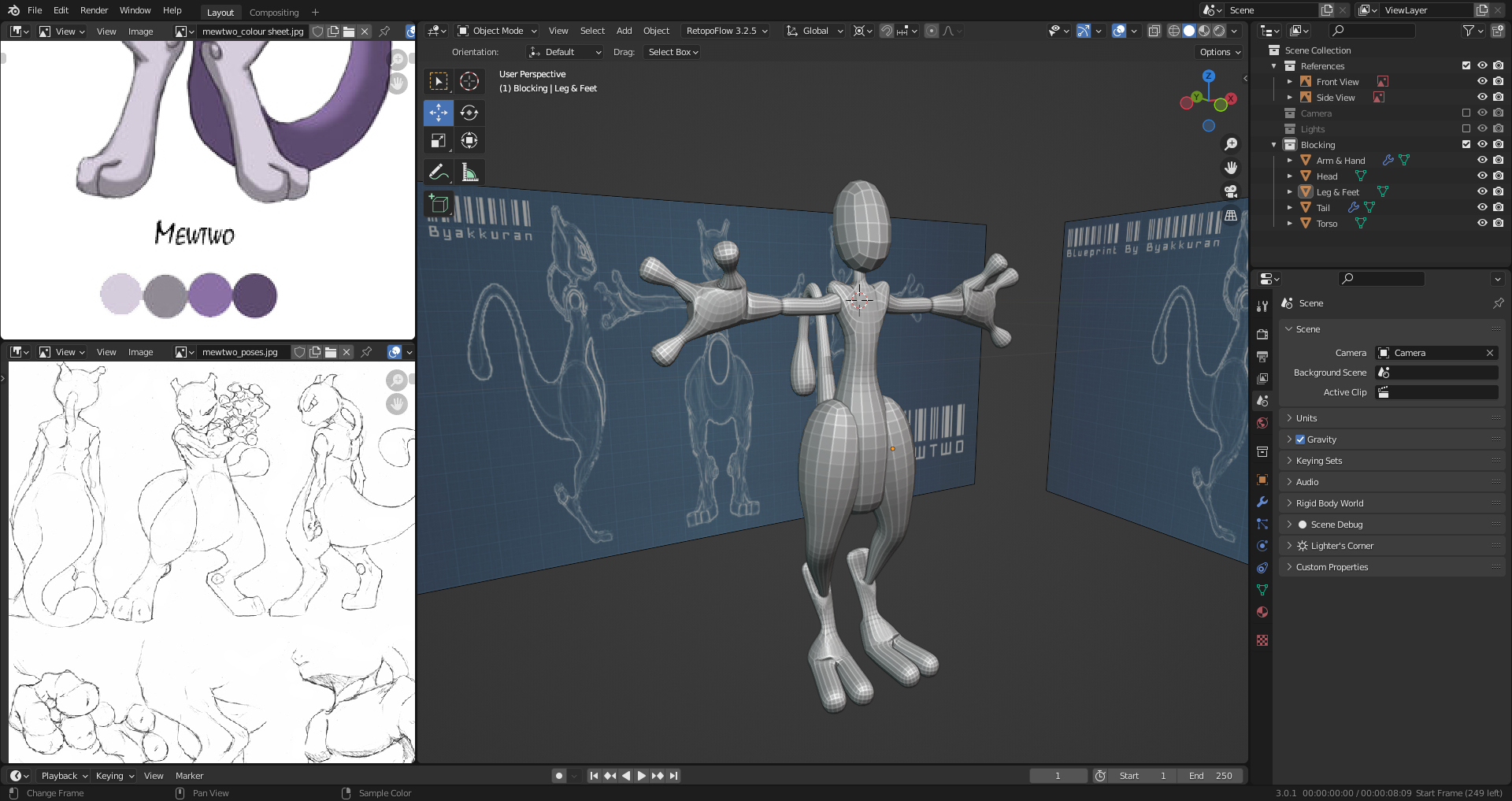Open the viewport Options dropdown
The image size is (1512, 801).
[1220, 52]
